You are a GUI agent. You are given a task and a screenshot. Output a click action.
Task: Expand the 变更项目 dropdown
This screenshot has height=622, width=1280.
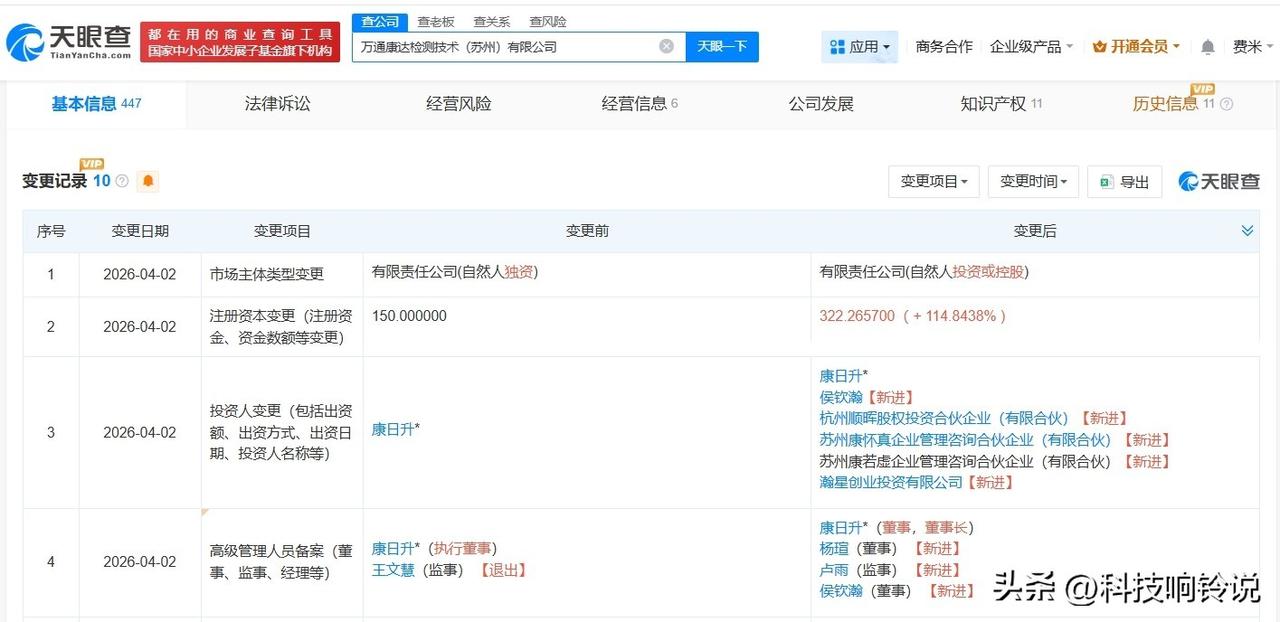point(933,181)
